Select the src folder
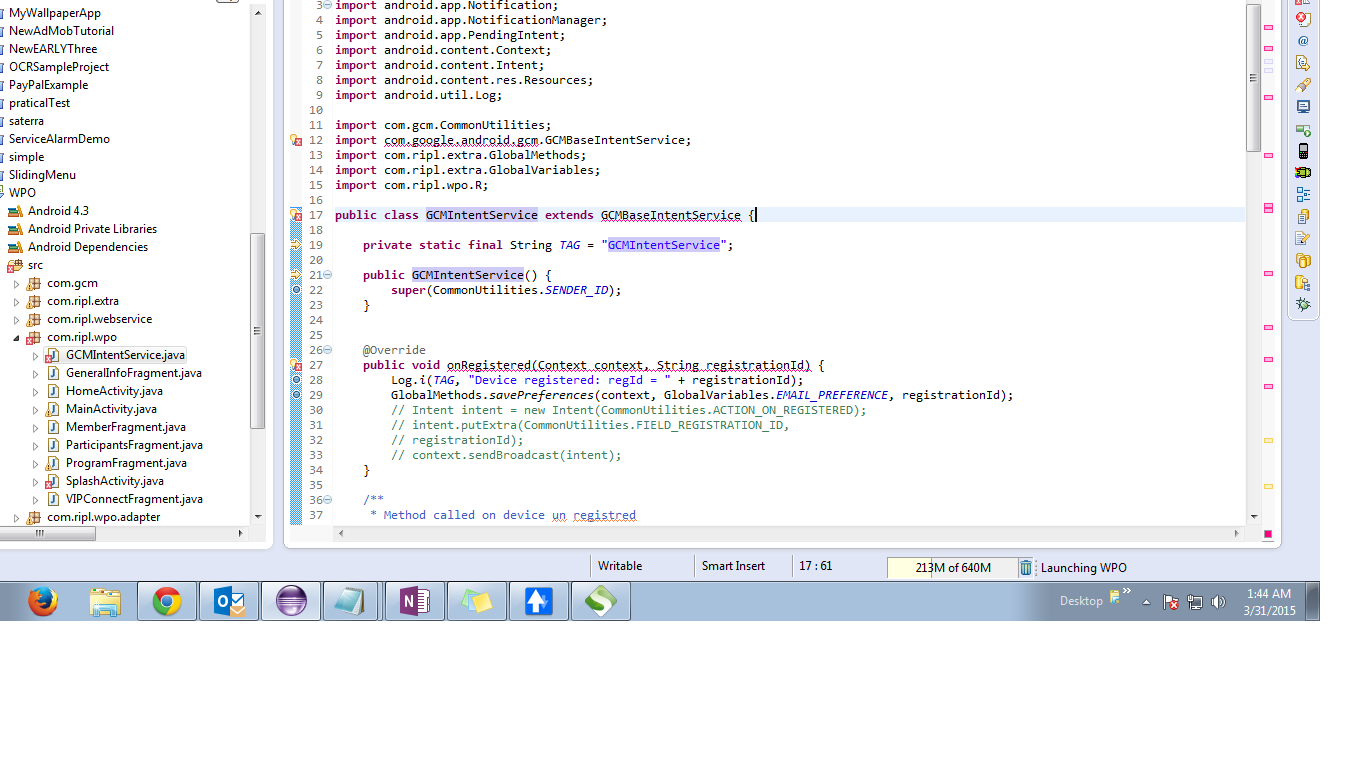The width and height of the screenshot is (1366, 768). point(35,265)
